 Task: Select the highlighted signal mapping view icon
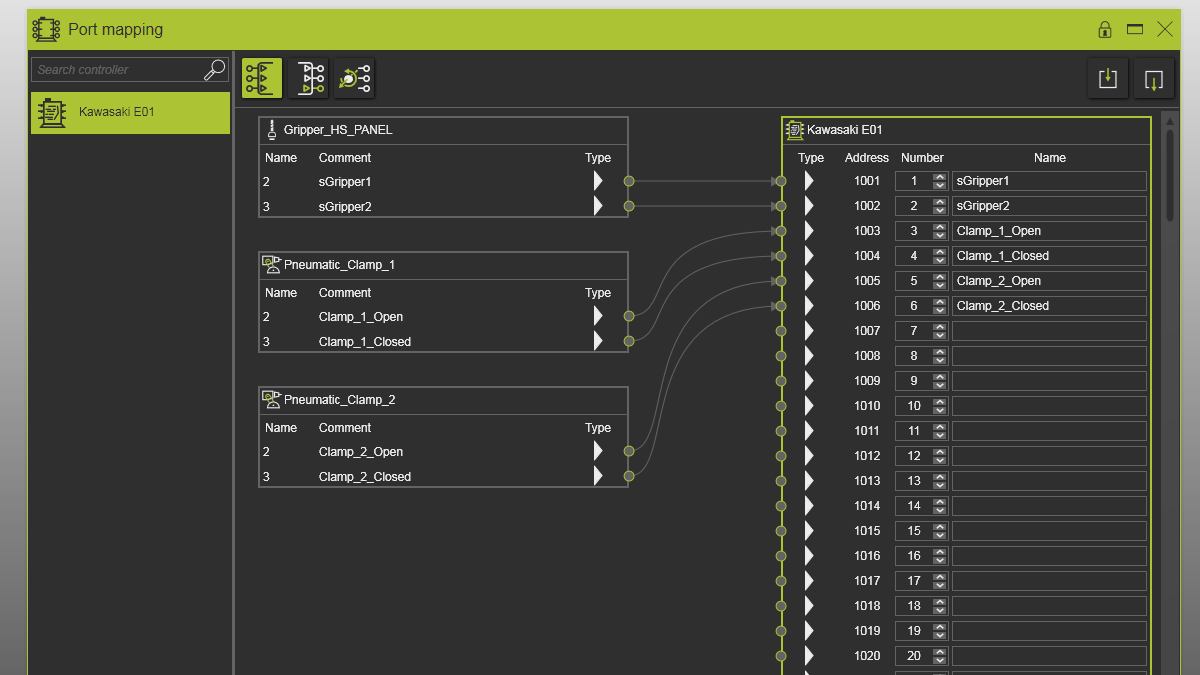[x=262, y=78]
